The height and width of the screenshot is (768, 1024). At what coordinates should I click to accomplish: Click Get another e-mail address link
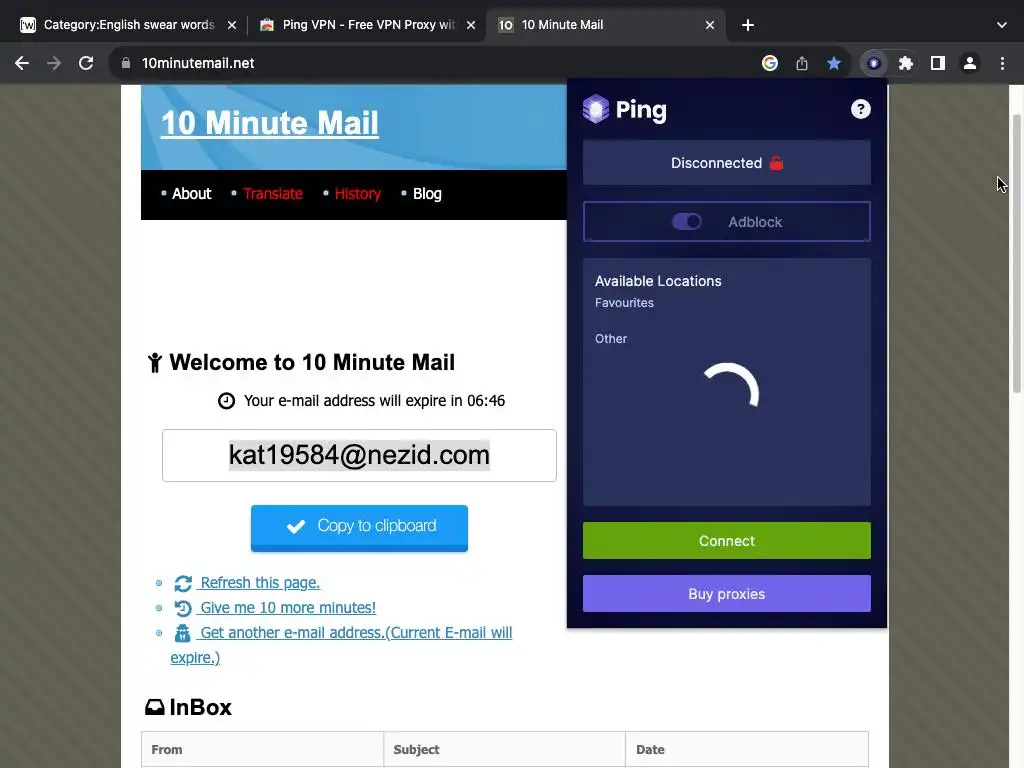356,633
